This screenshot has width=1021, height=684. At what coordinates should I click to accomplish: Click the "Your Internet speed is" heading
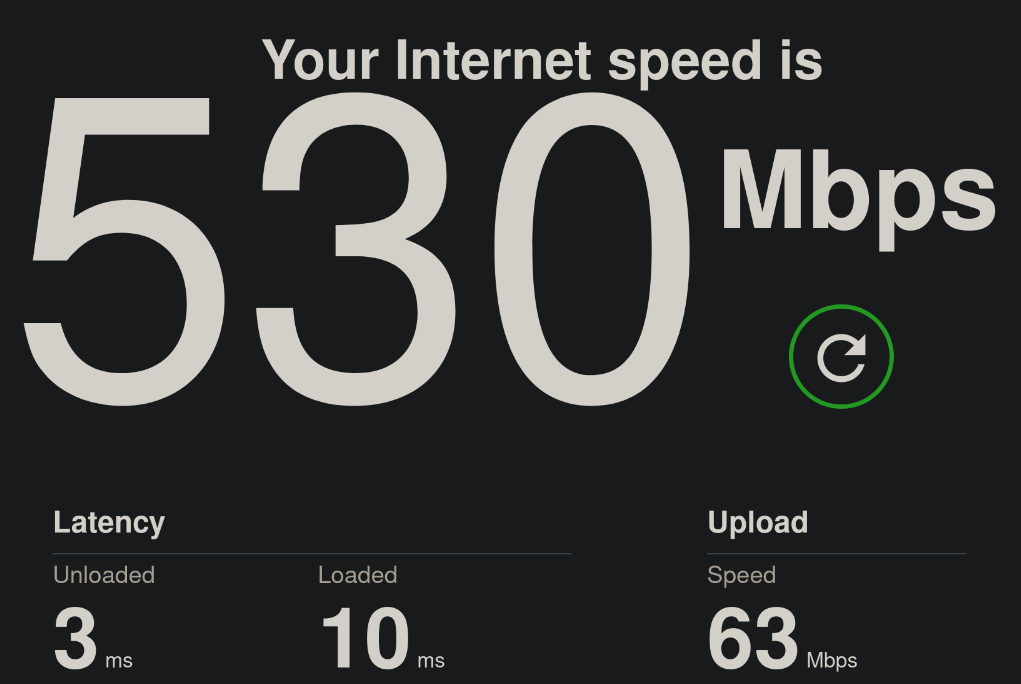pos(542,61)
